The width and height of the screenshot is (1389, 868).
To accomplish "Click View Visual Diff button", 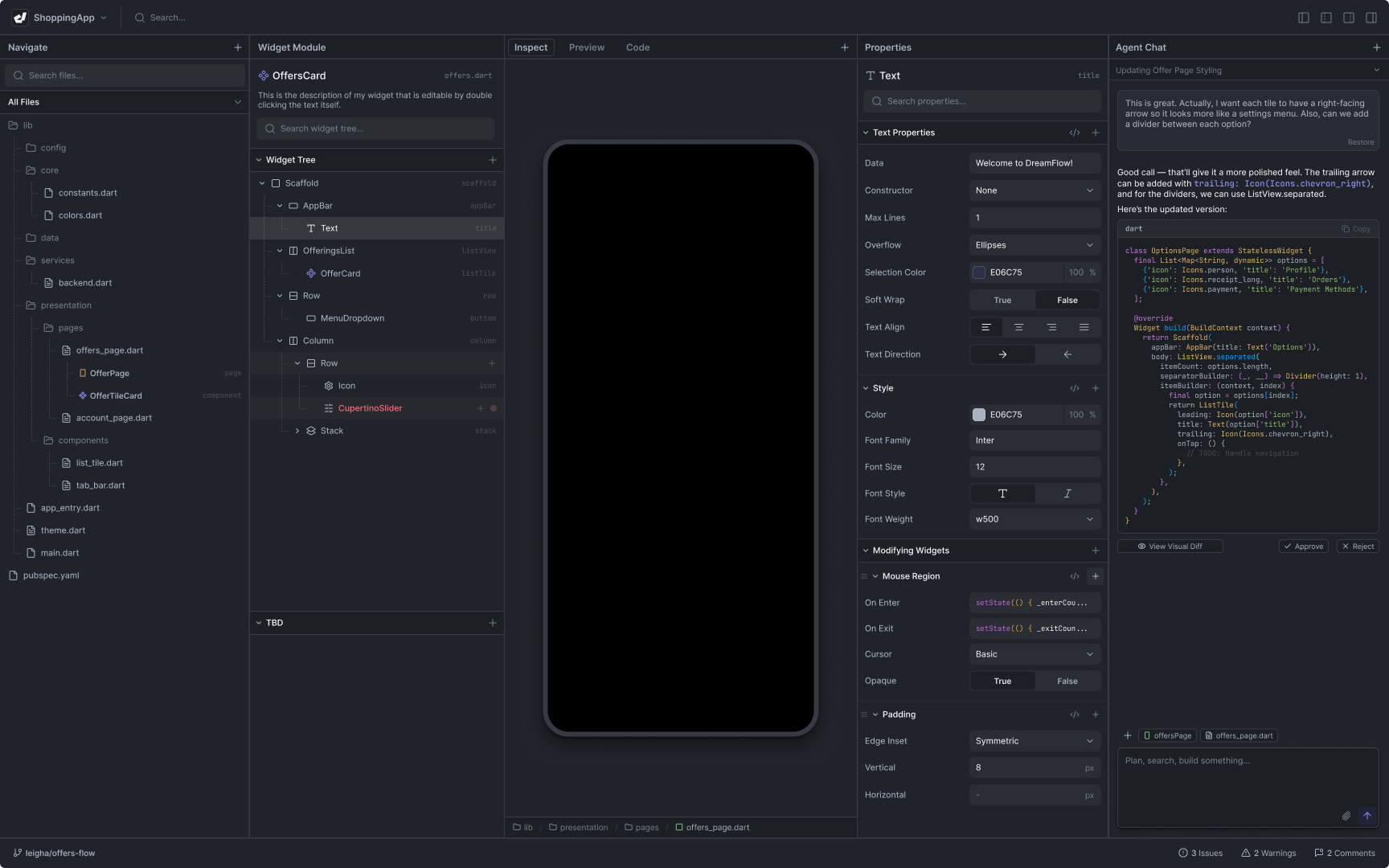I will click(x=1170, y=546).
